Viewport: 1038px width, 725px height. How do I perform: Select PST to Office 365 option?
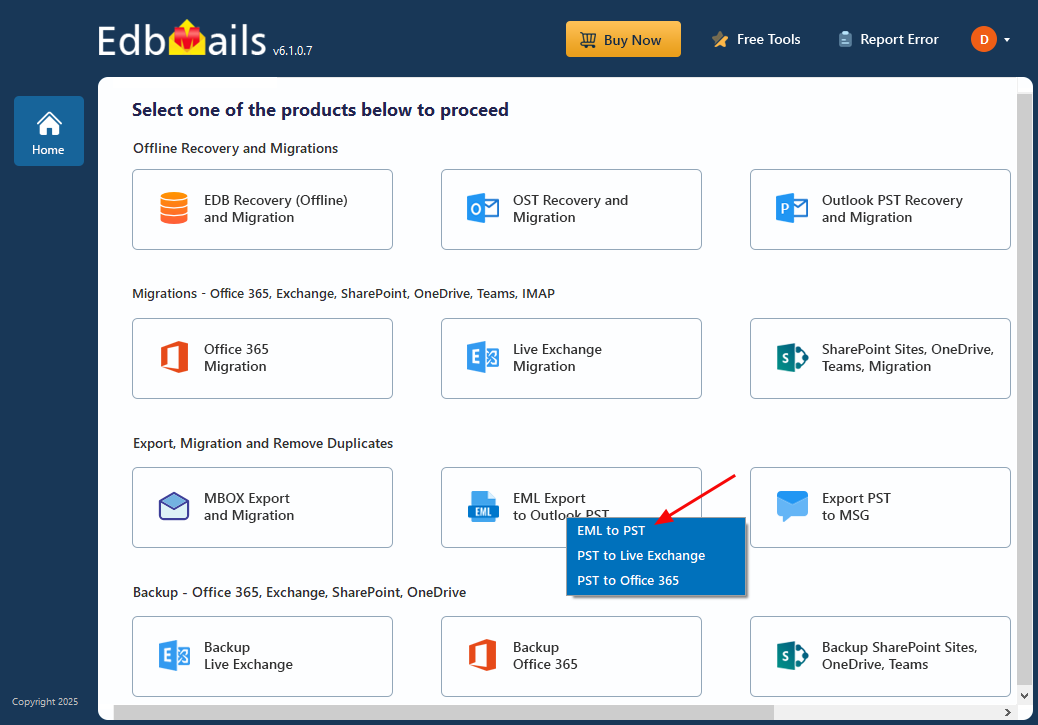[x=628, y=581]
